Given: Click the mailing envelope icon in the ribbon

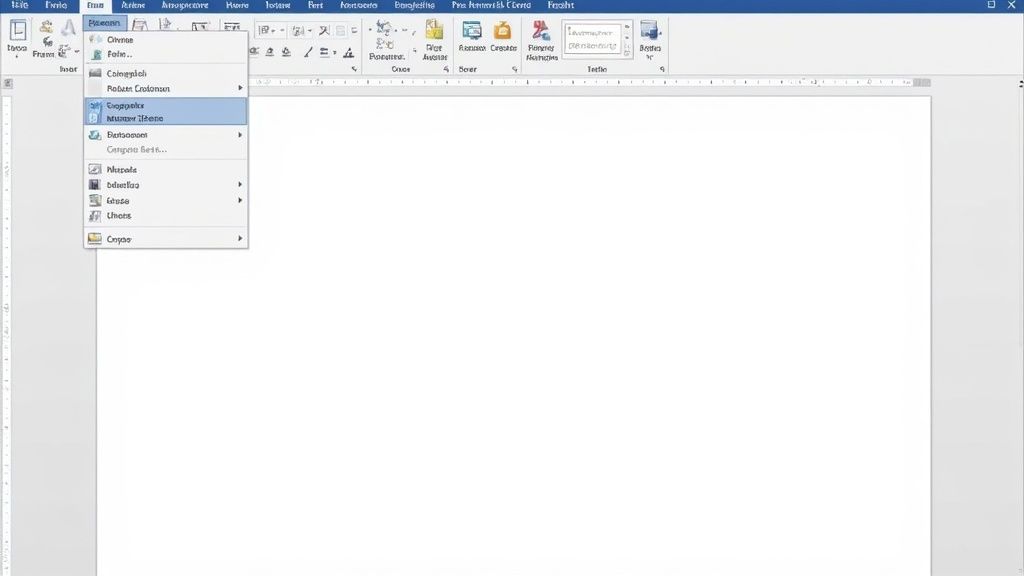Looking at the screenshot, I should 539,33.
